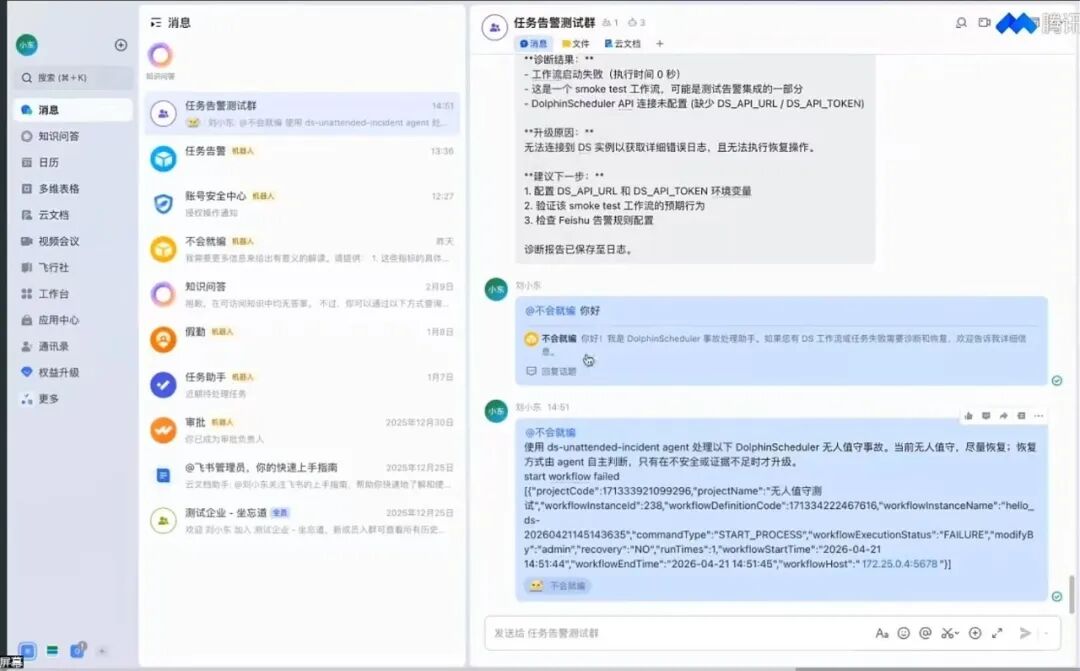The width and height of the screenshot is (1080, 671).
Task: Open the emoji picker in input bar
Action: (x=904, y=633)
